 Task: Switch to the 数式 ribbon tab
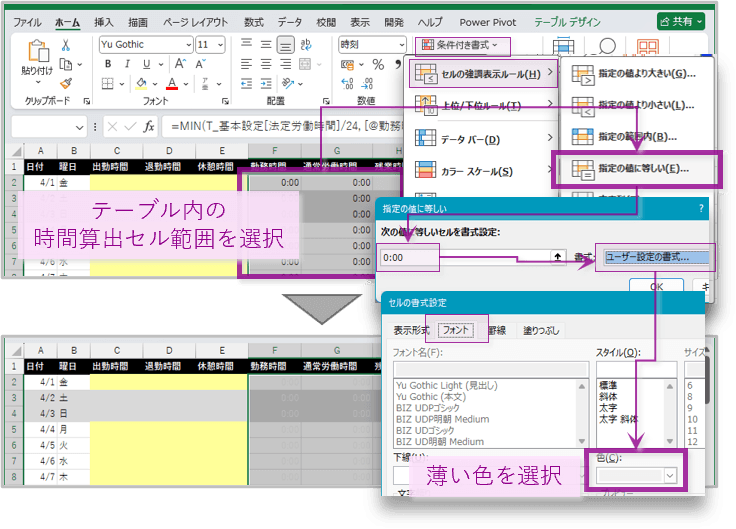tap(253, 22)
